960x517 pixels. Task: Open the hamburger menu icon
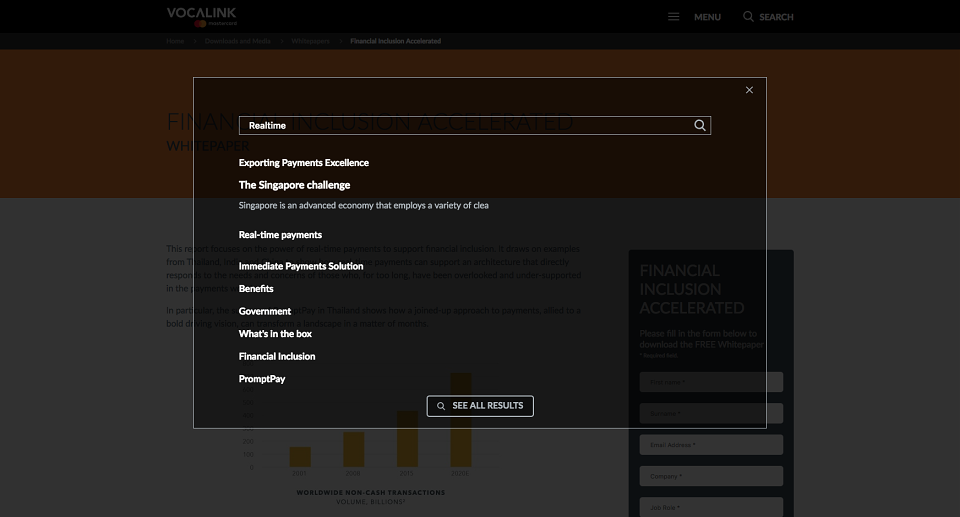coord(673,17)
